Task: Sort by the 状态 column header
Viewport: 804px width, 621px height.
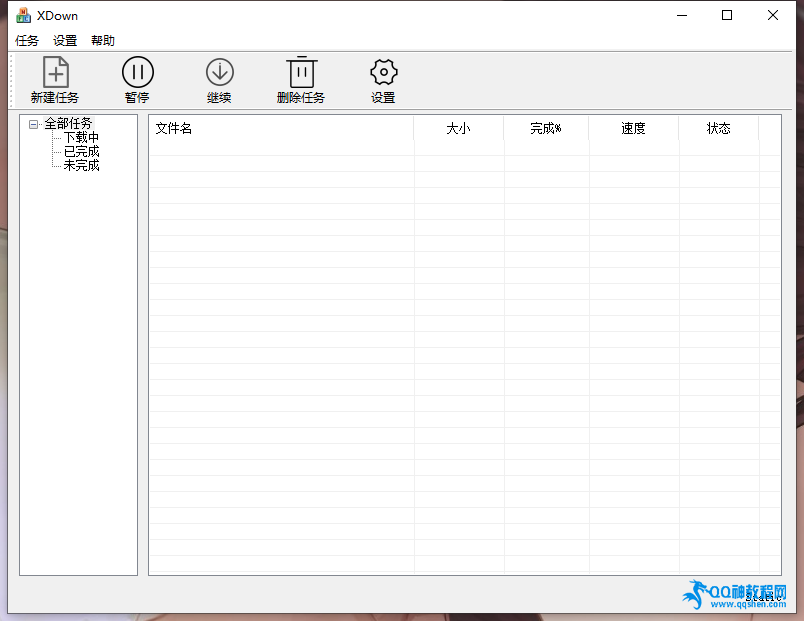Action: pyautogui.click(x=719, y=128)
